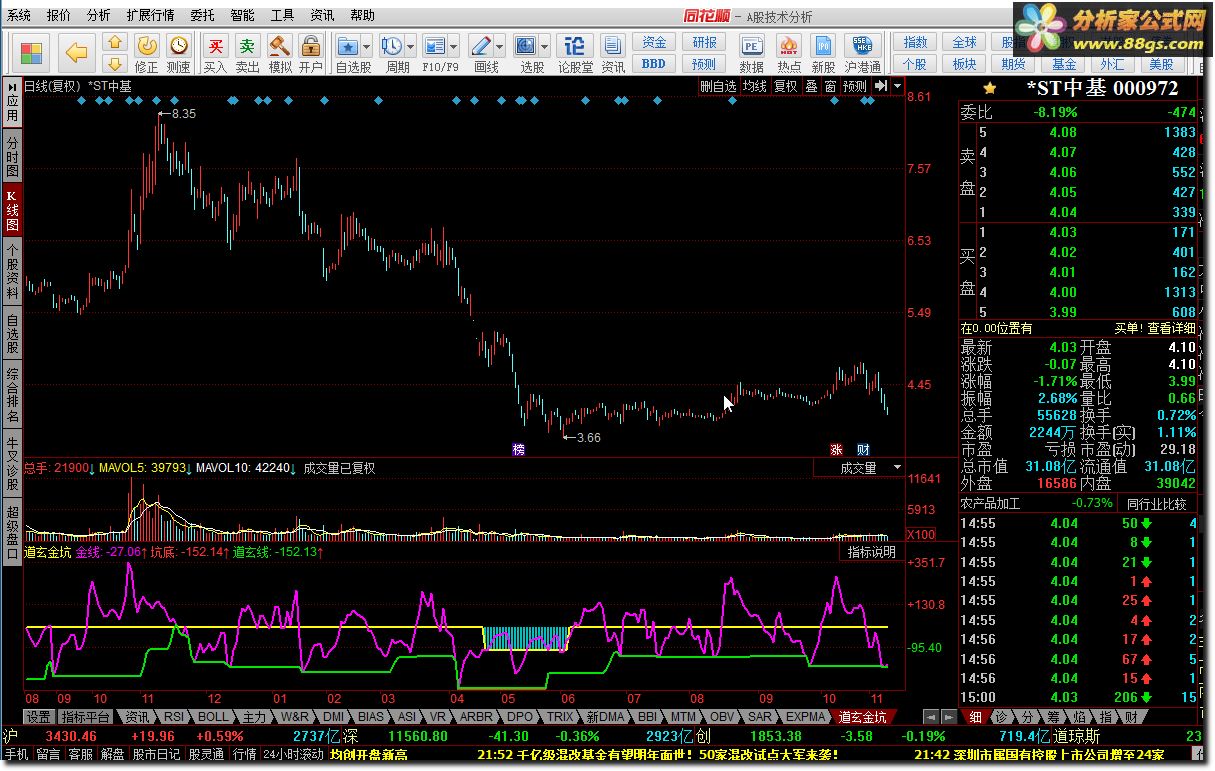1215x771 pixels.
Task: Click the 查看详细 details link
Action: pos(1170,328)
